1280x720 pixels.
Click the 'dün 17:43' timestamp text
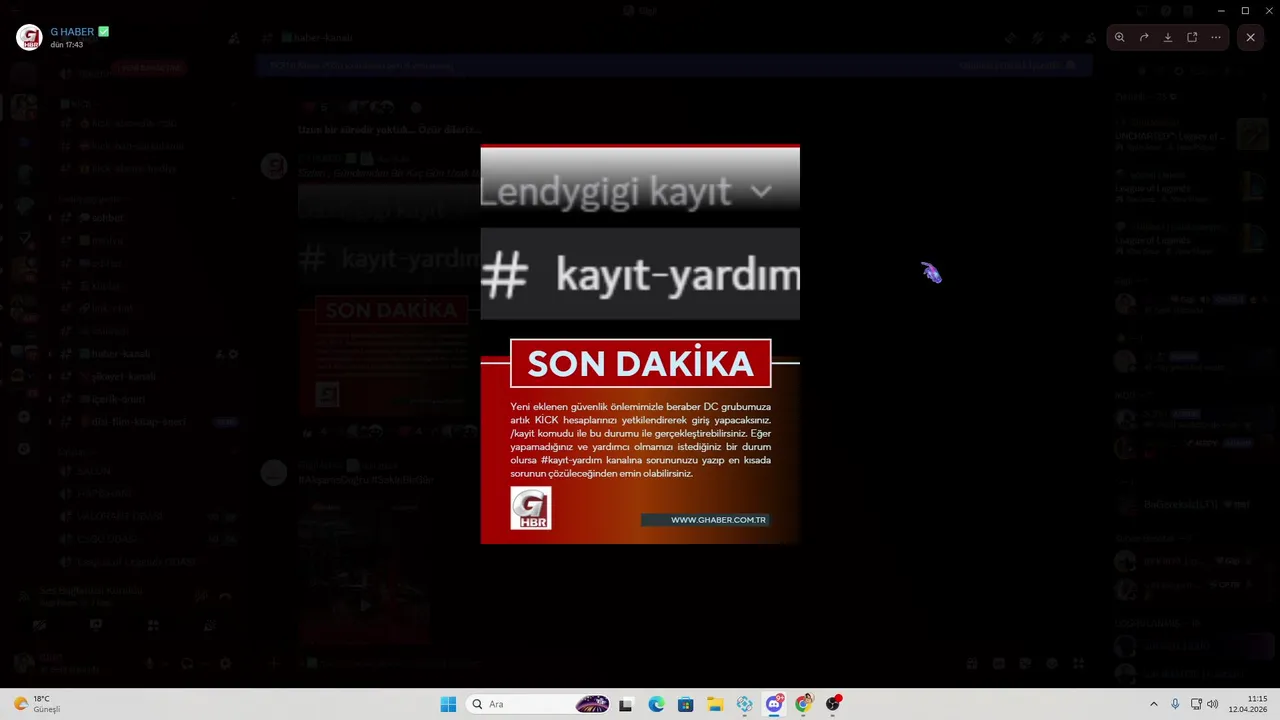click(x=66, y=45)
